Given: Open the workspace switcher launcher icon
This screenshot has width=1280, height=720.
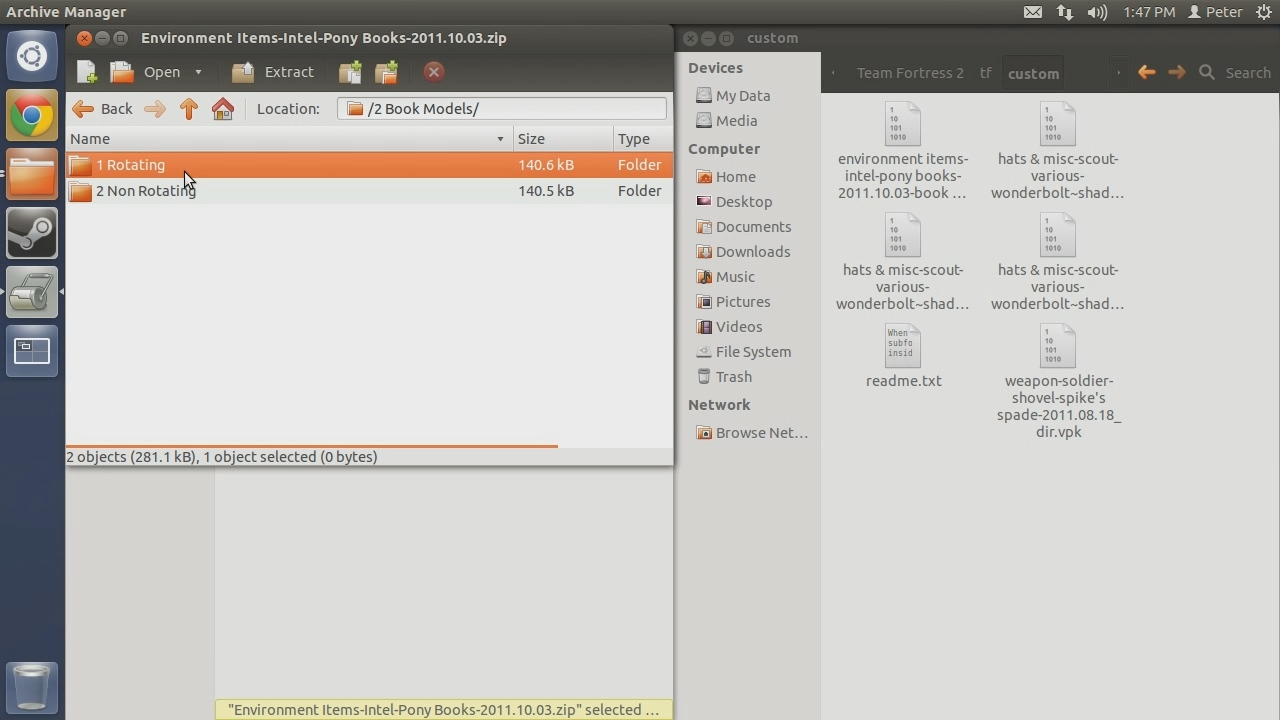Looking at the screenshot, I should pos(32,351).
